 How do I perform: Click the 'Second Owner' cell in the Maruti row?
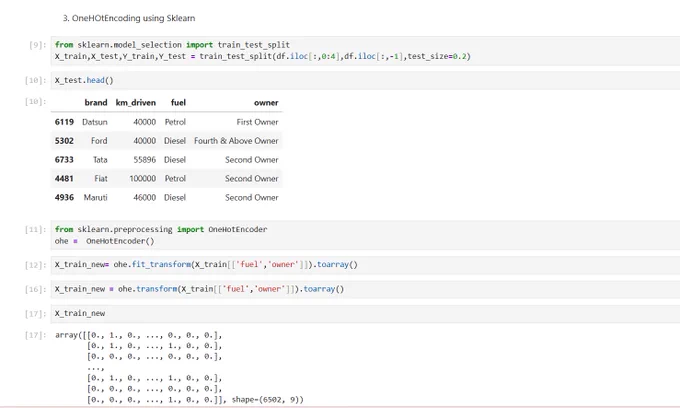click(x=252, y=198)
